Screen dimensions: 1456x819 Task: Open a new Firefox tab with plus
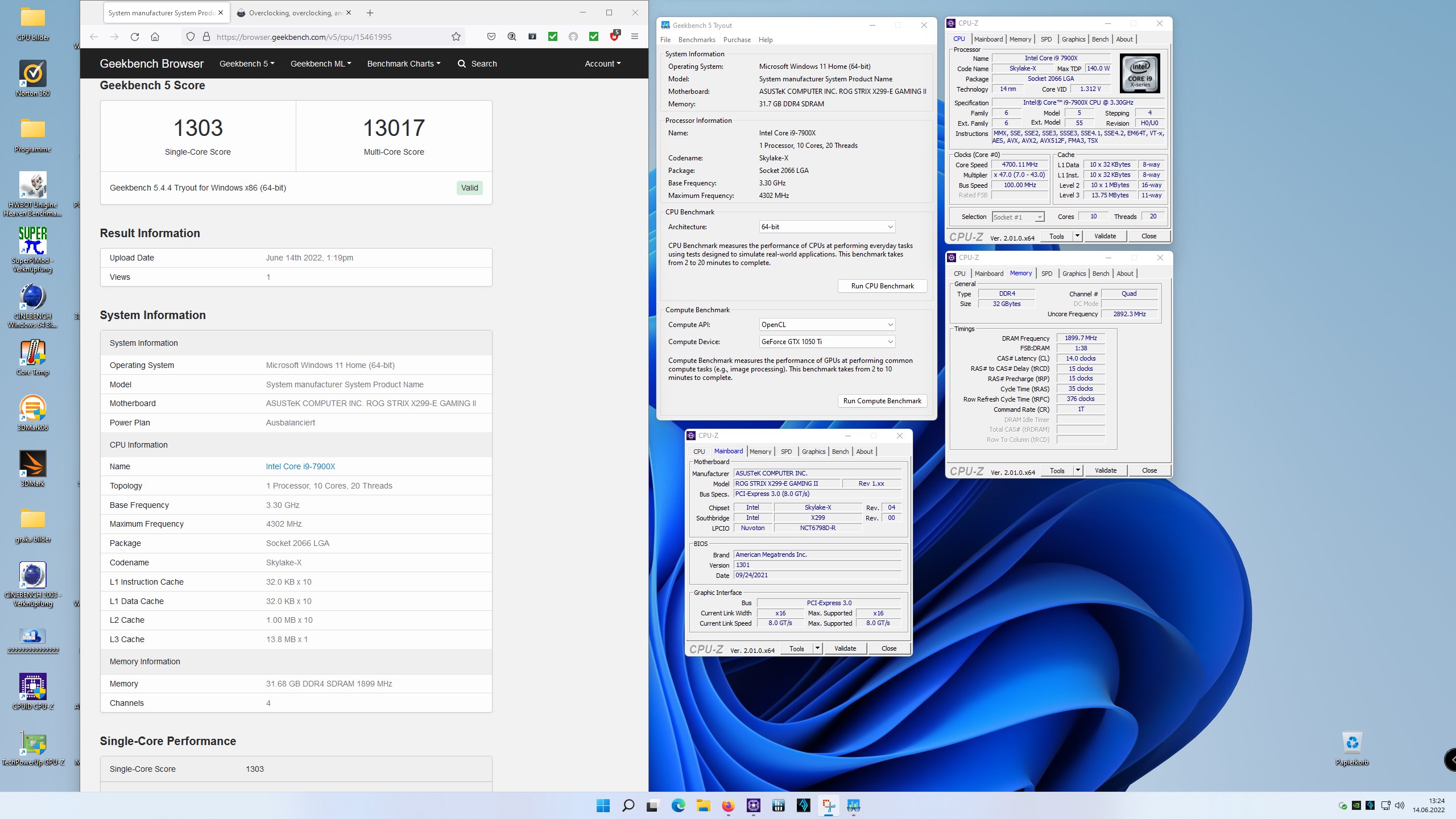click(370, 13)
